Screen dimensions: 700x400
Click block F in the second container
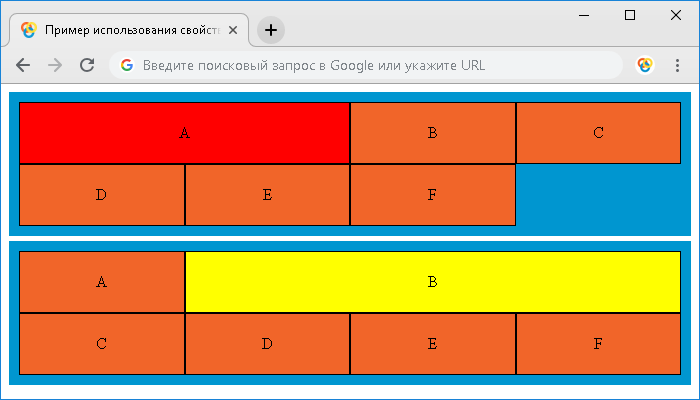click(x=598, y=344)
